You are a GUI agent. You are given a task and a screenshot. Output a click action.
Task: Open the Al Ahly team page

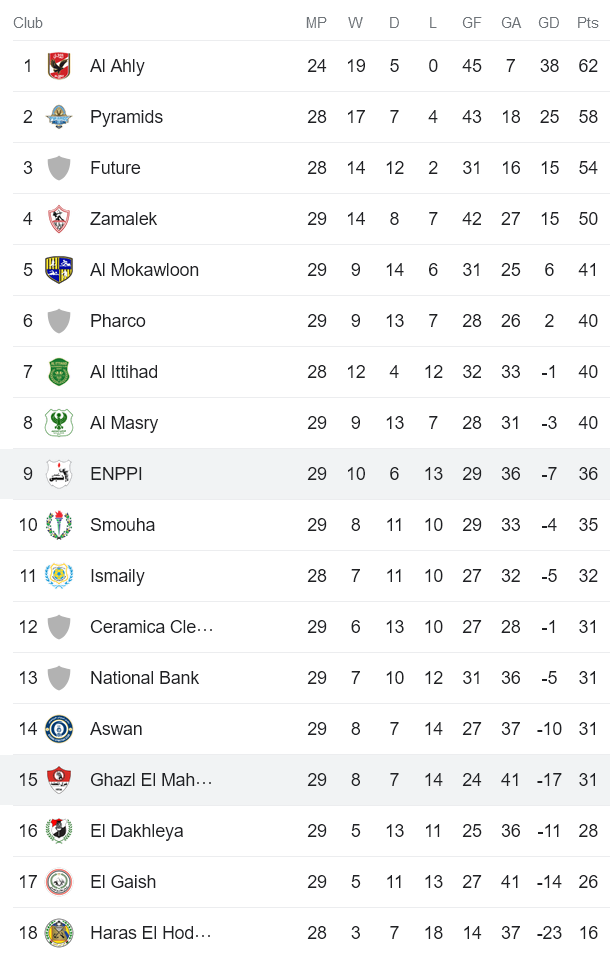pos(117,65)
